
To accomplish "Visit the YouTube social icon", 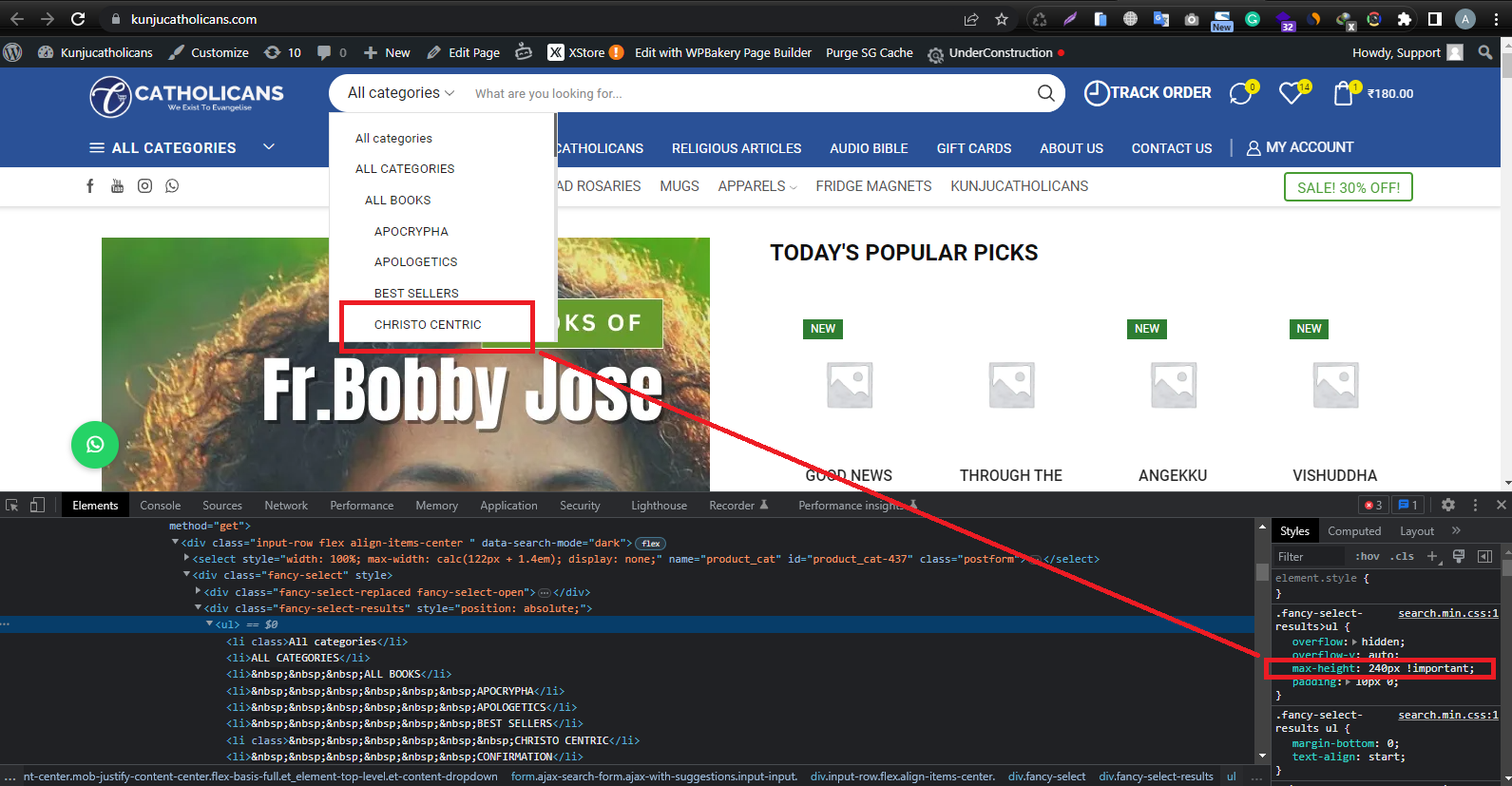I will pyautogui.click(x=117, y=186).
